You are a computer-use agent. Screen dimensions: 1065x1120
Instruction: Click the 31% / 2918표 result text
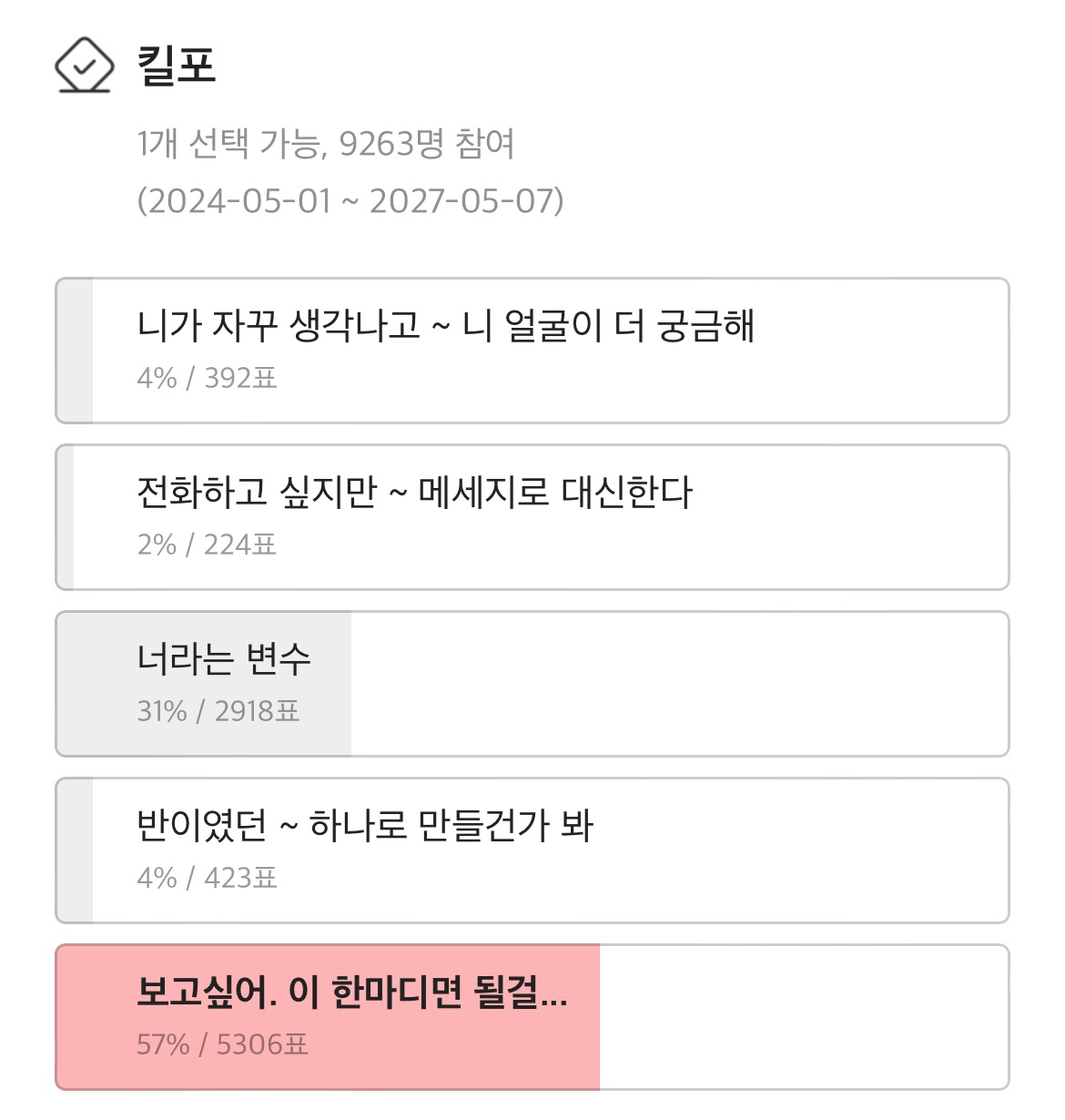click(218, 711)
